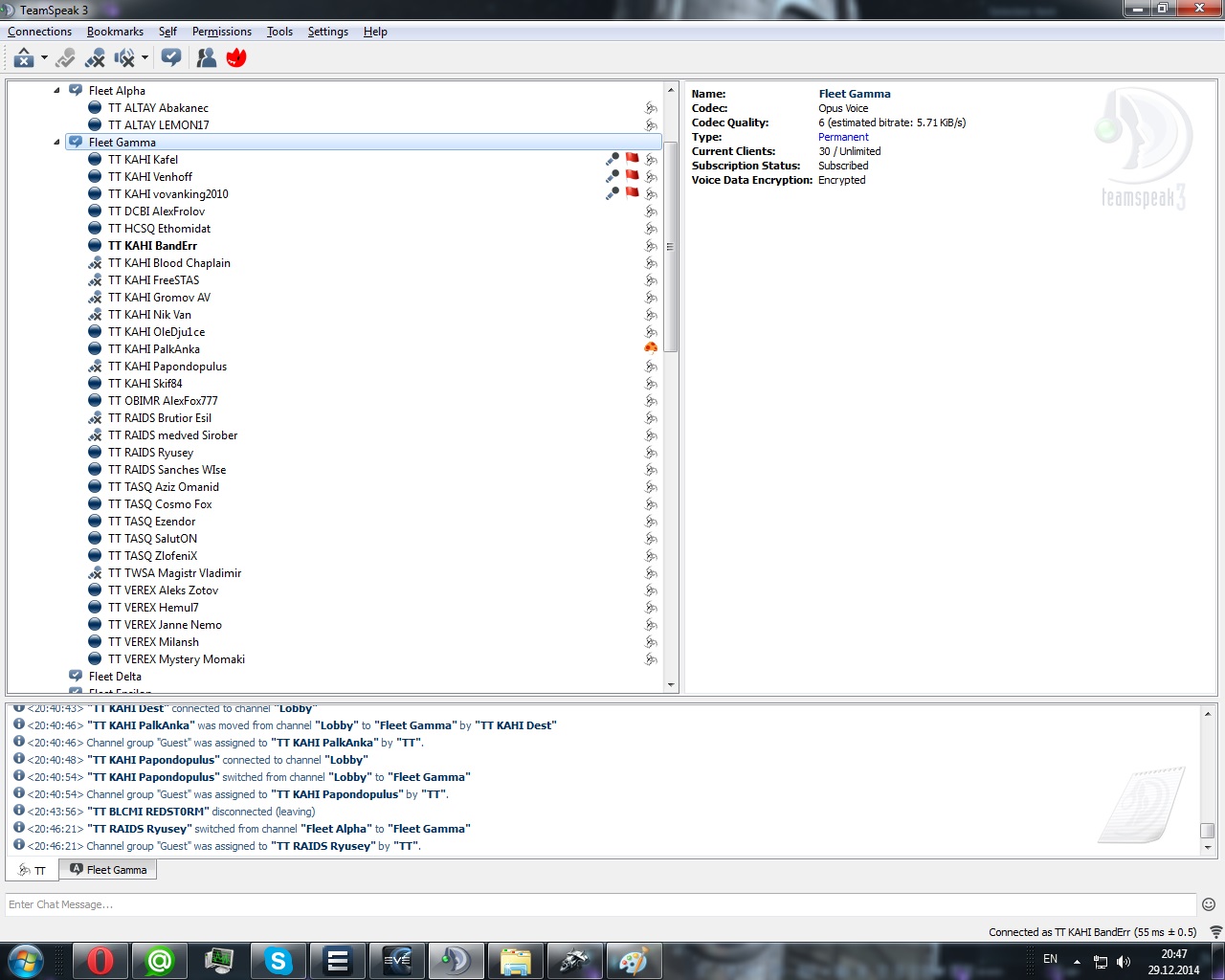
Task: Mute the speakers from the toolbar
Action: (124, 58)
